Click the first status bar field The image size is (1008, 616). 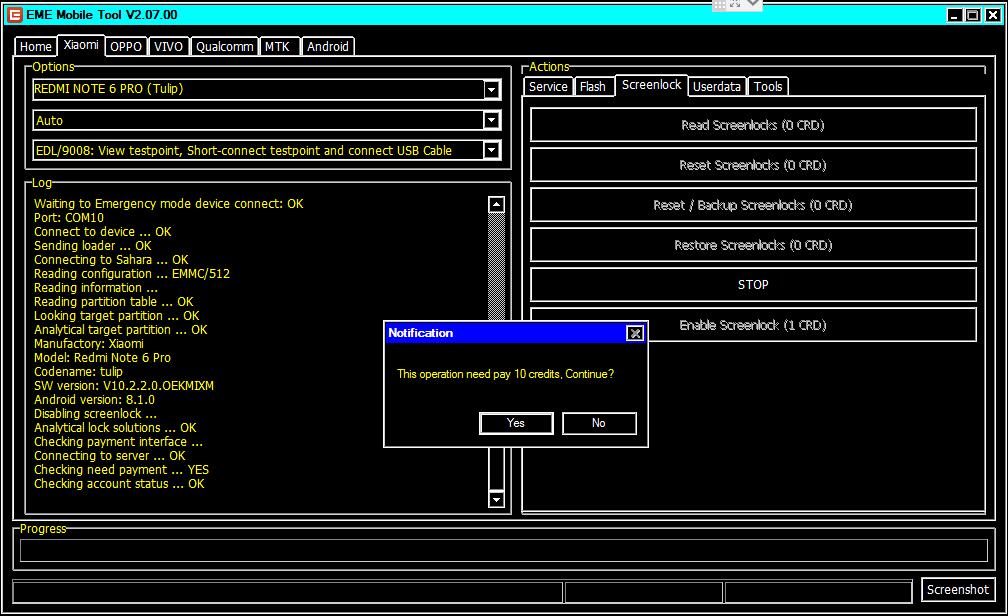(287, 592)
